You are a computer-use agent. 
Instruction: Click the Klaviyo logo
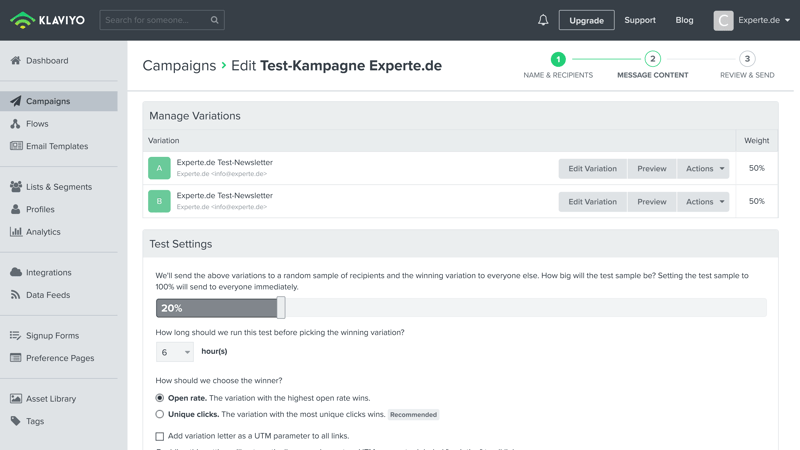pyautogui.click(x=47, y=20)
